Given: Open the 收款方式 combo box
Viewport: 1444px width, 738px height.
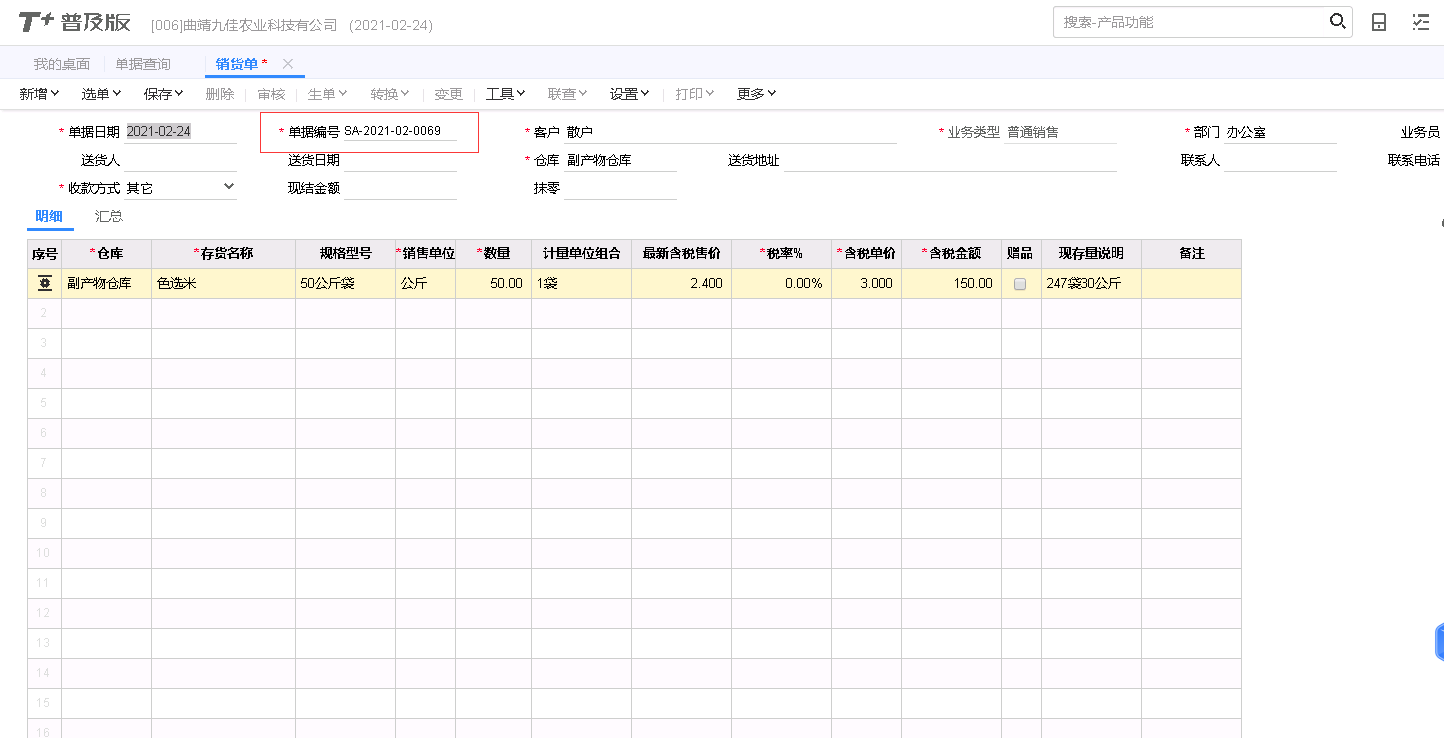Looking at the screenshot, I should 180,188.
